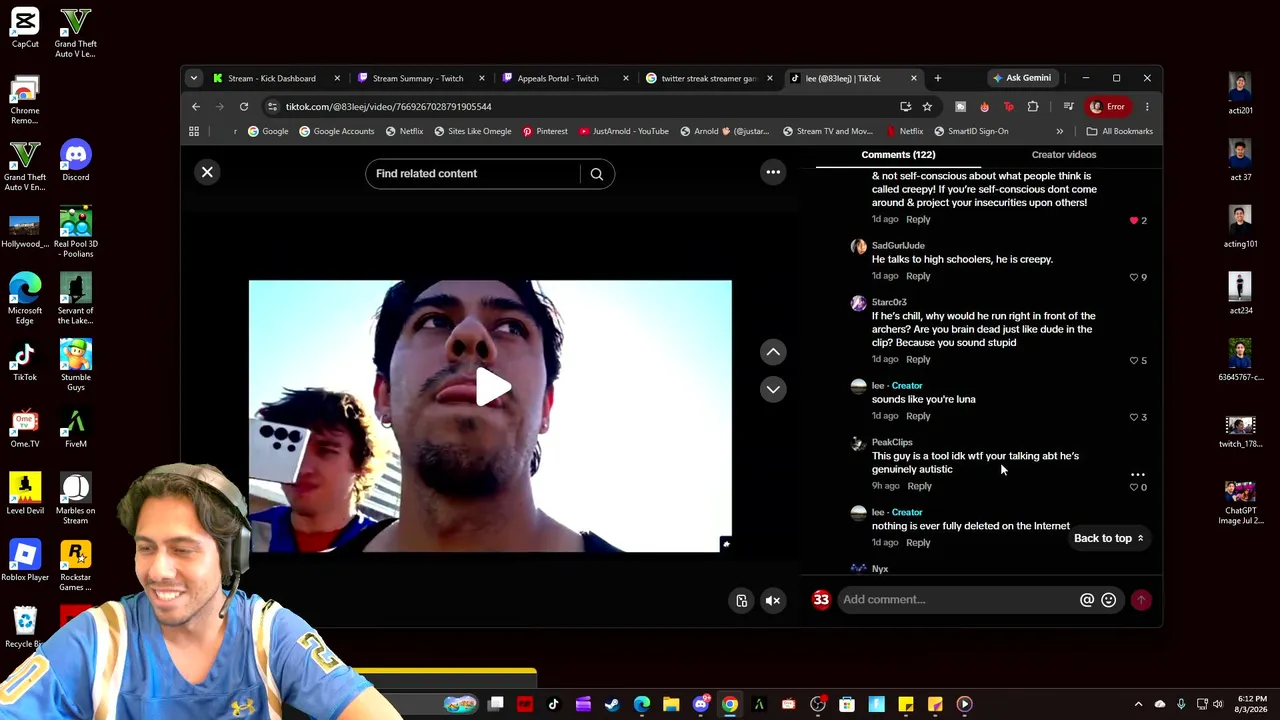This screenshot has height=720, width=1280.
Task: Select the Stumble Guys desktop icon
Action: (x=75, y=365)
